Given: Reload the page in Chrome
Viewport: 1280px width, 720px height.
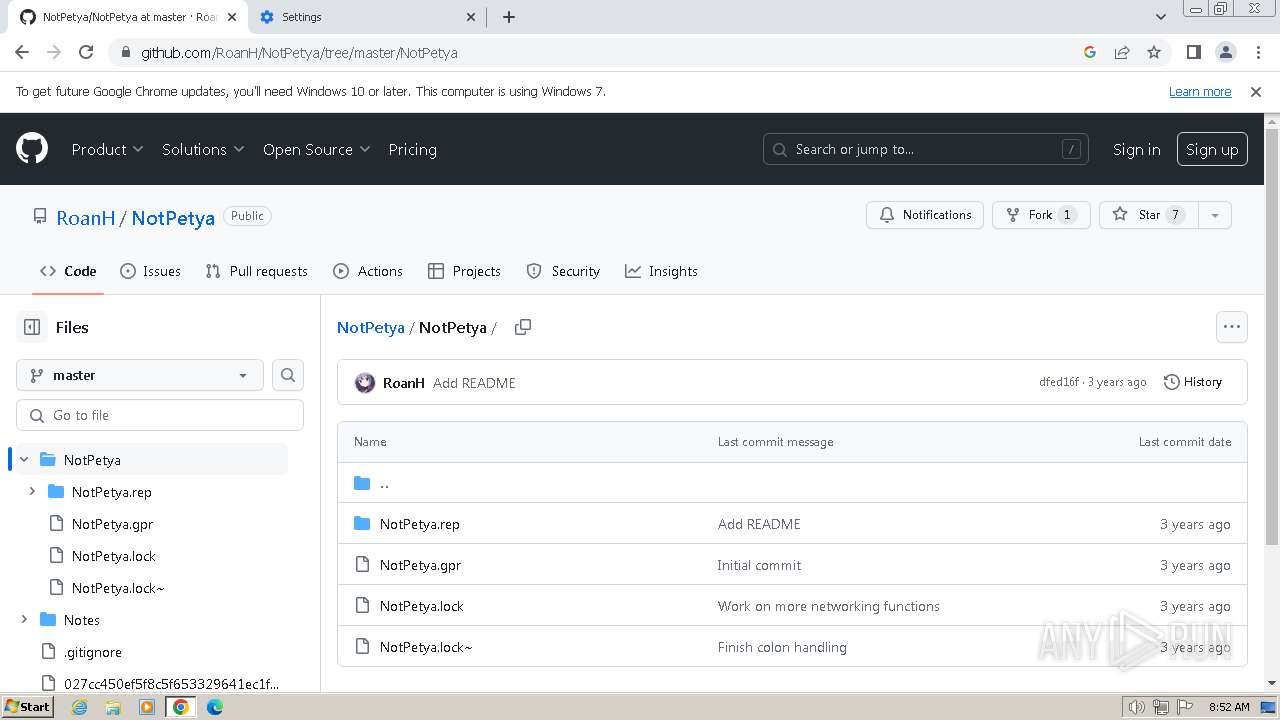Looking at the screenshot, I should [x=86, y=52].
